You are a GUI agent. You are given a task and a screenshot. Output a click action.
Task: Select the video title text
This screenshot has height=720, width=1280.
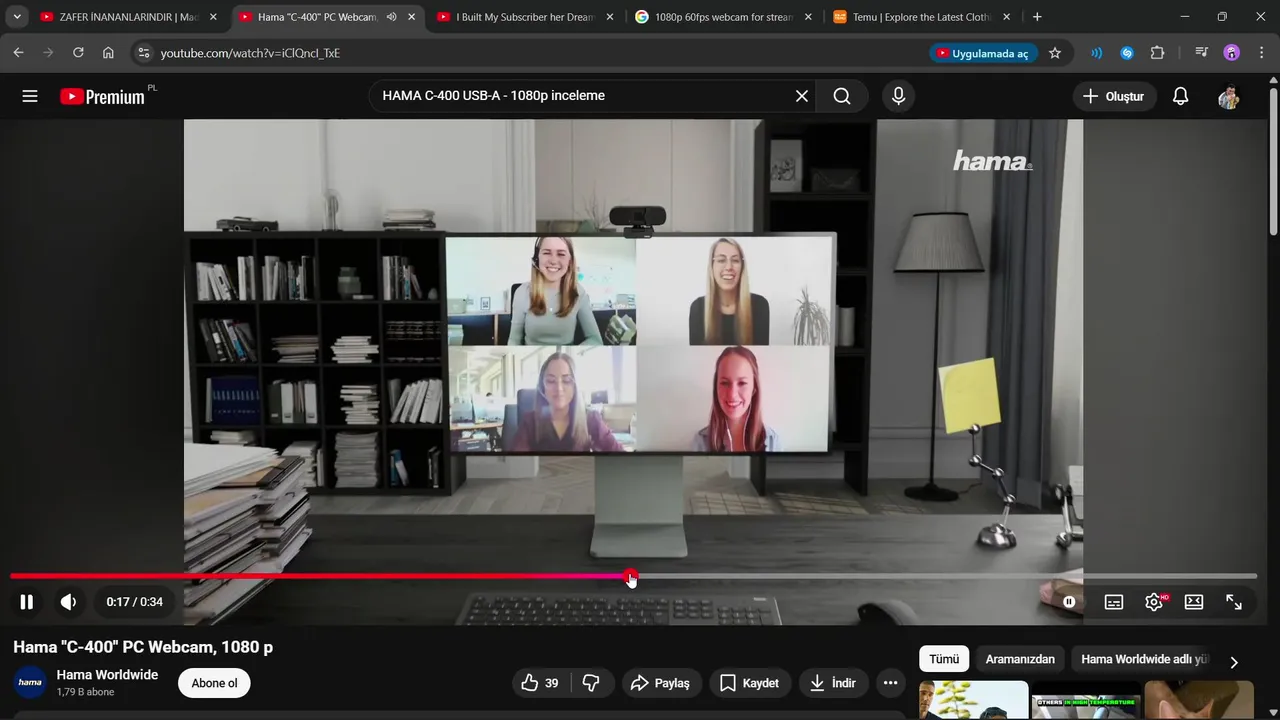tap(143, 647)
